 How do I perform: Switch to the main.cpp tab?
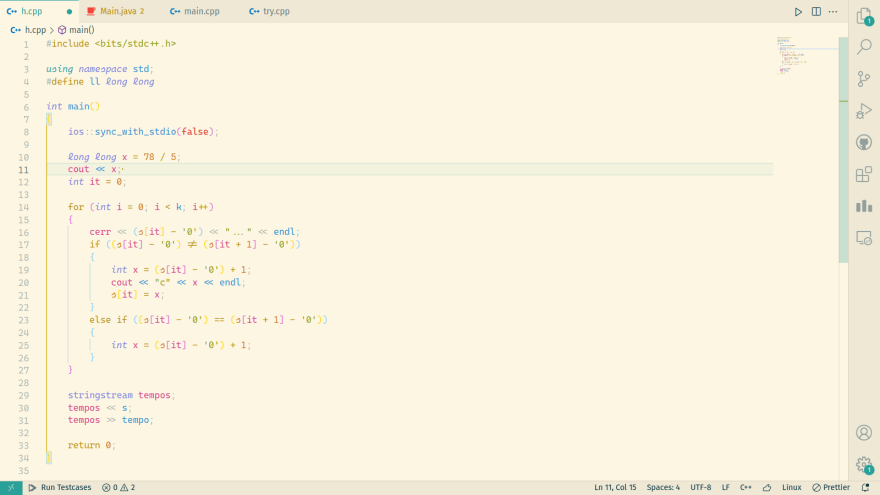201,11
